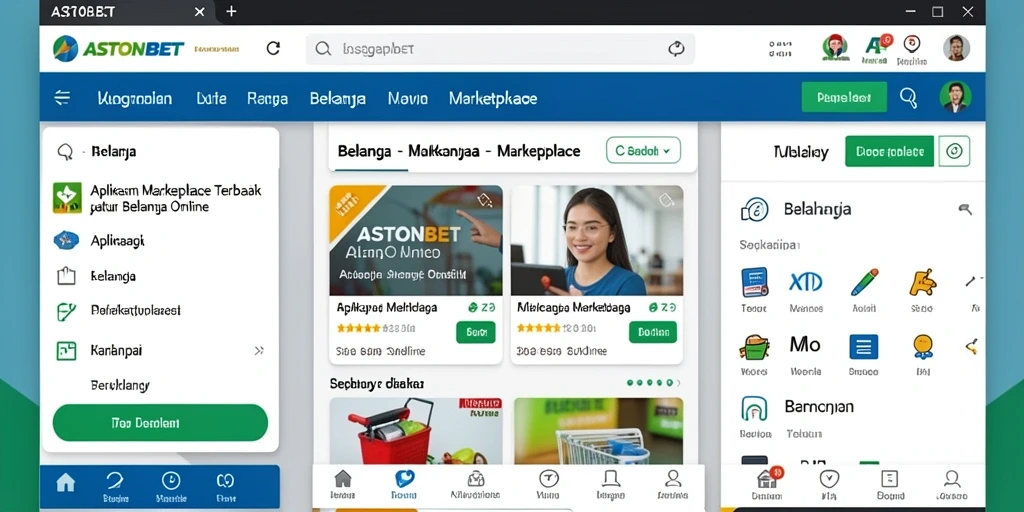Click the carousel pagination dots

tap(650, 383)
